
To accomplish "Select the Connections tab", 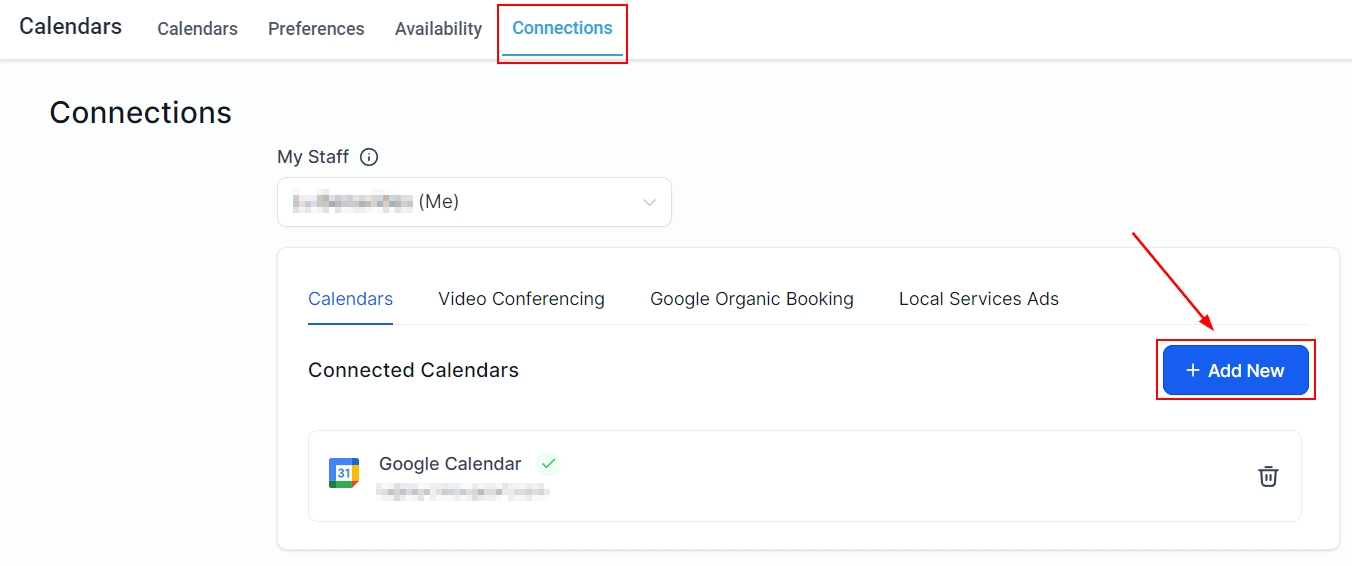I will coord(562,28).
